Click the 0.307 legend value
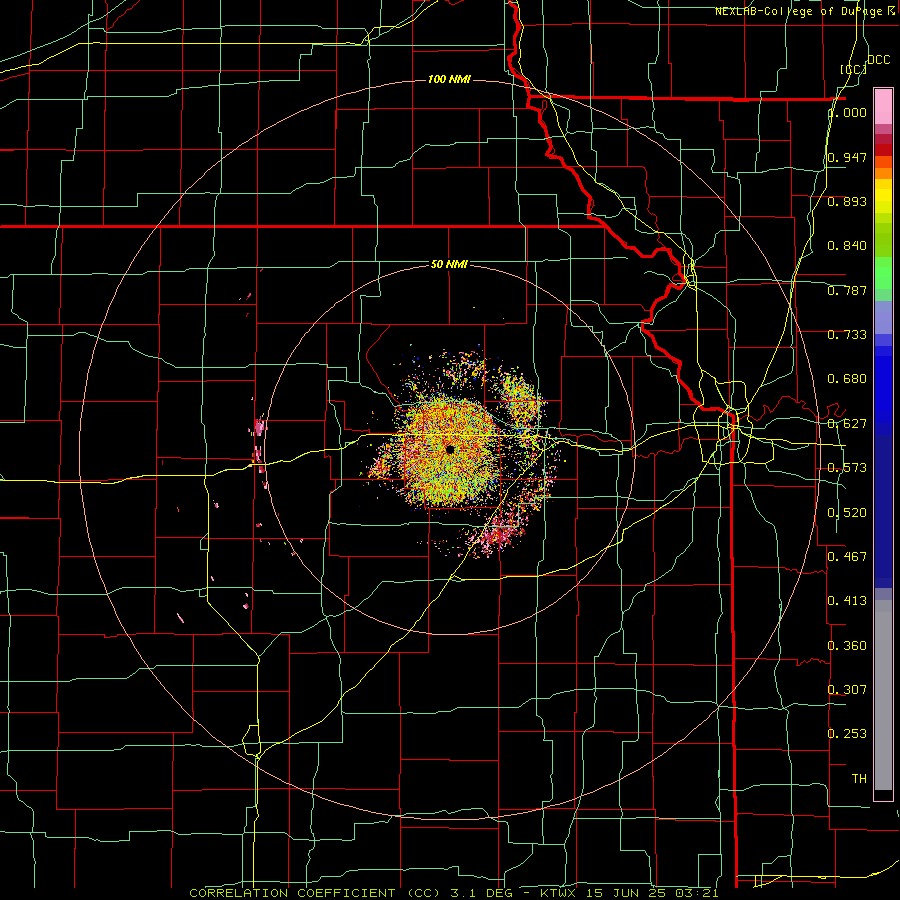This screenshot has width=900, height=900. 847,690
